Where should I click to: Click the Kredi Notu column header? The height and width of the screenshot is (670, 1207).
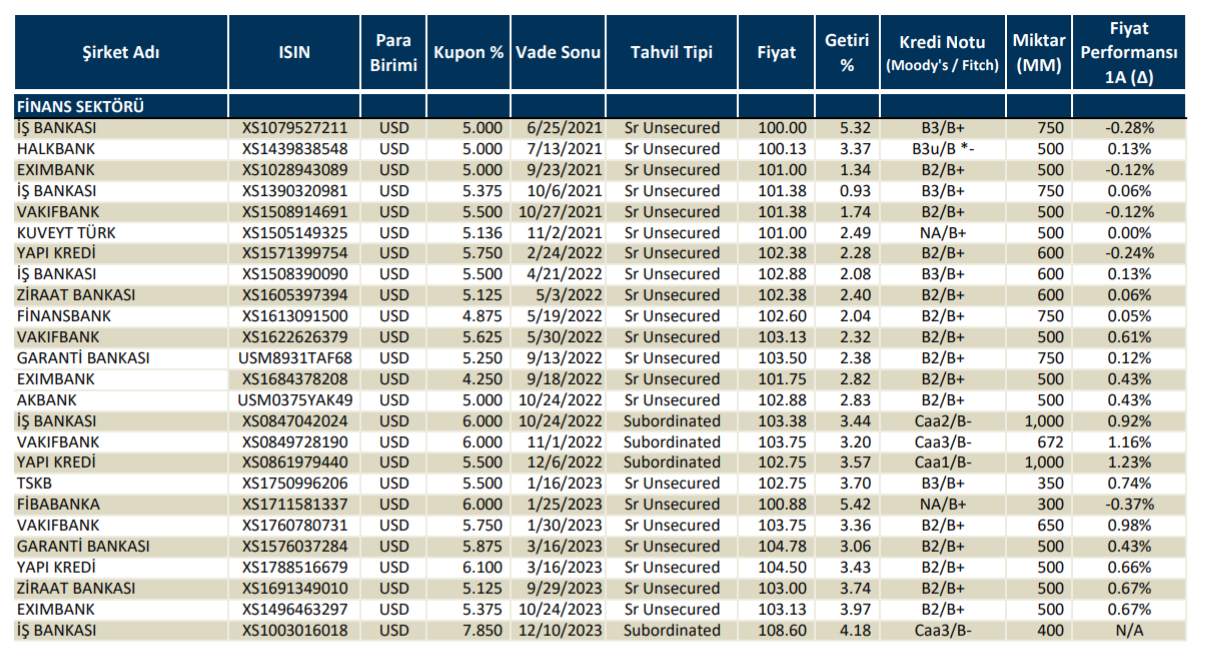pos(942,53)
